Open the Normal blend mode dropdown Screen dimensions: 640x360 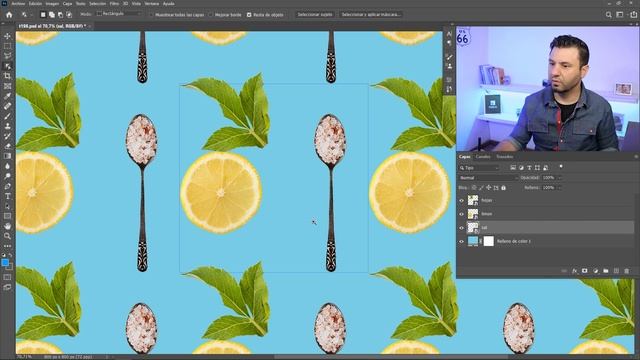click(488, 178)
